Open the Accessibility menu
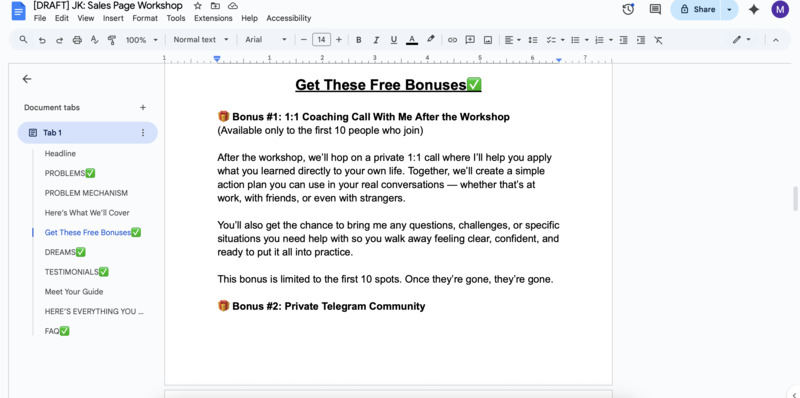800x398 pixels. pos(289,18)
